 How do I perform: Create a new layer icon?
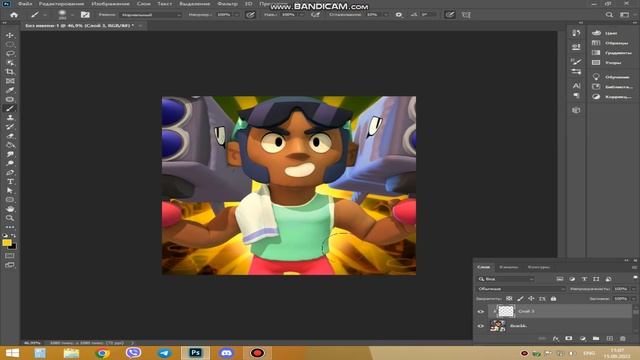(609, 338)
